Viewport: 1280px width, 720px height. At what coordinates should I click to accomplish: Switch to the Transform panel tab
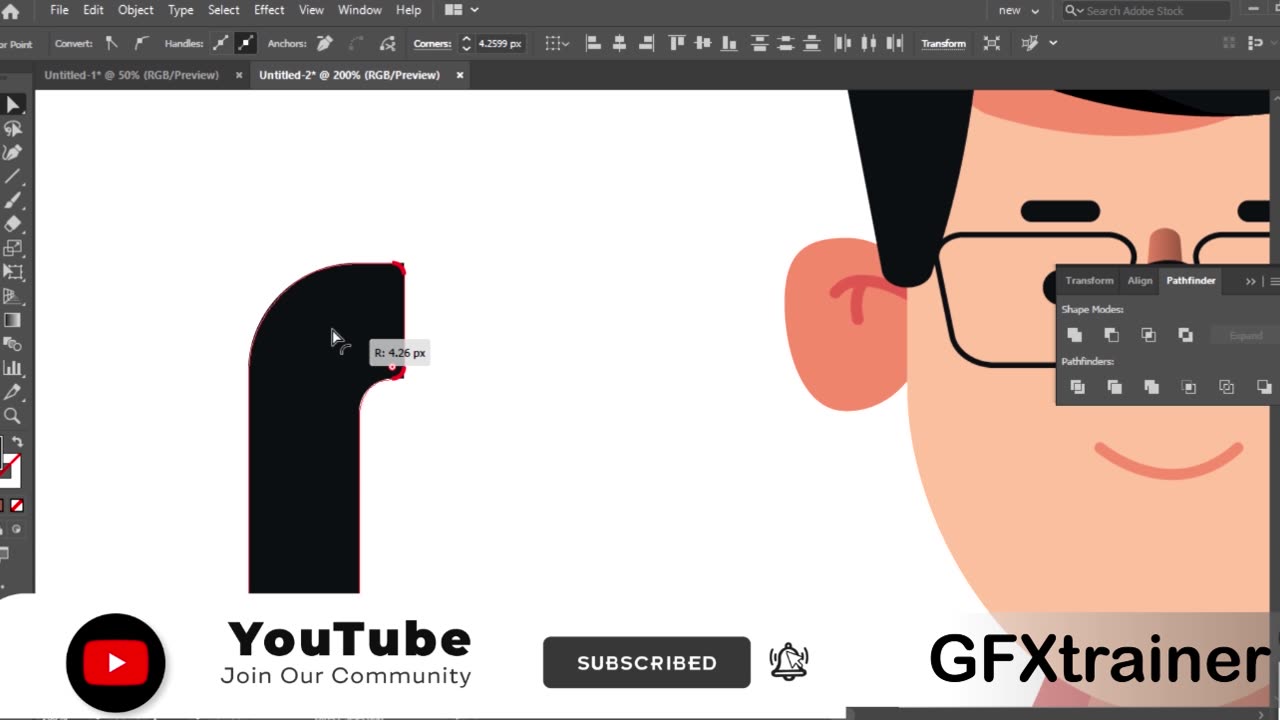click(1089, 281)
